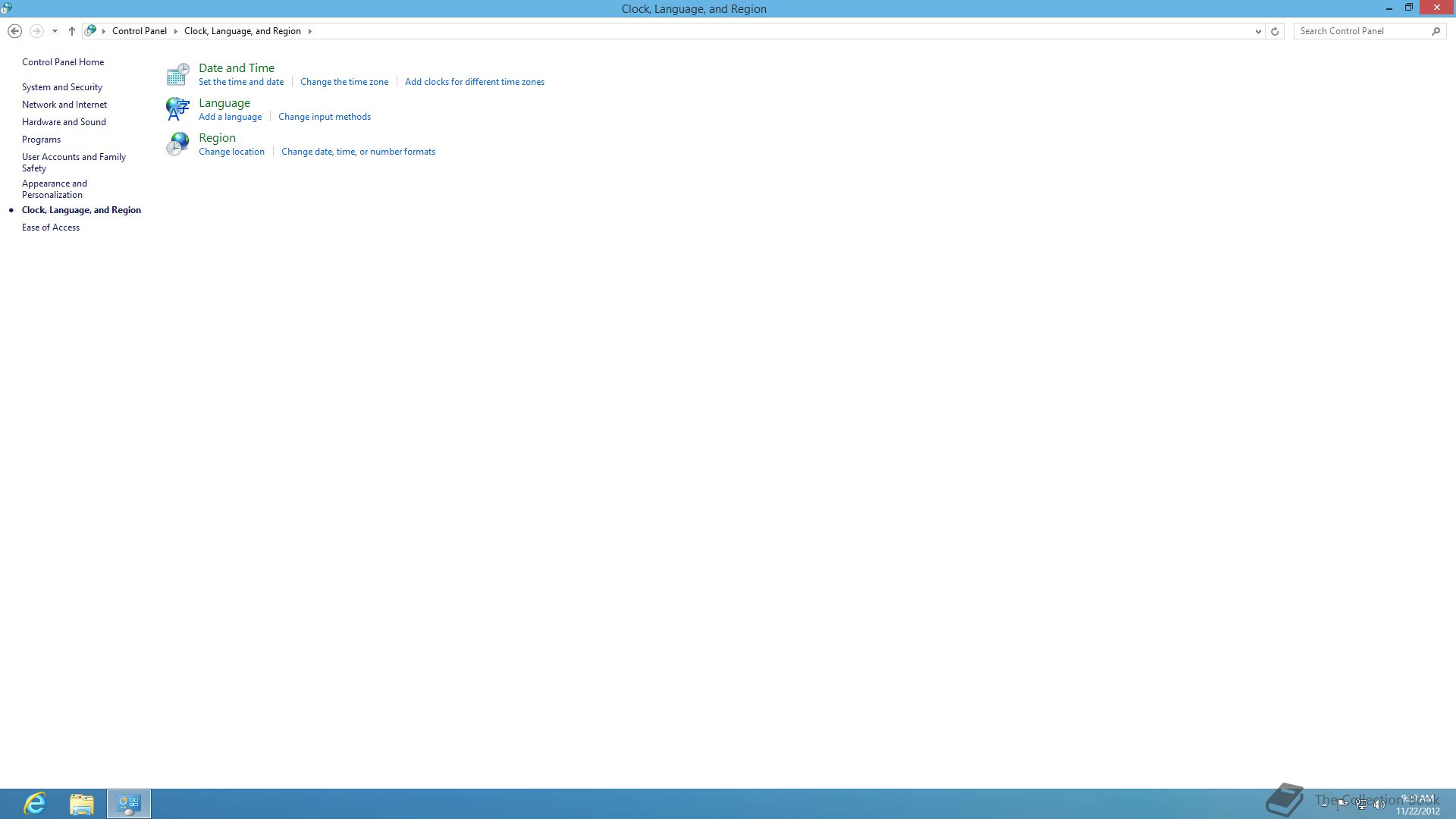
Task: Expand chevron after Clock, Language, and Region breadcrumb
Action: pyautogui.click(x=309, y=31)
